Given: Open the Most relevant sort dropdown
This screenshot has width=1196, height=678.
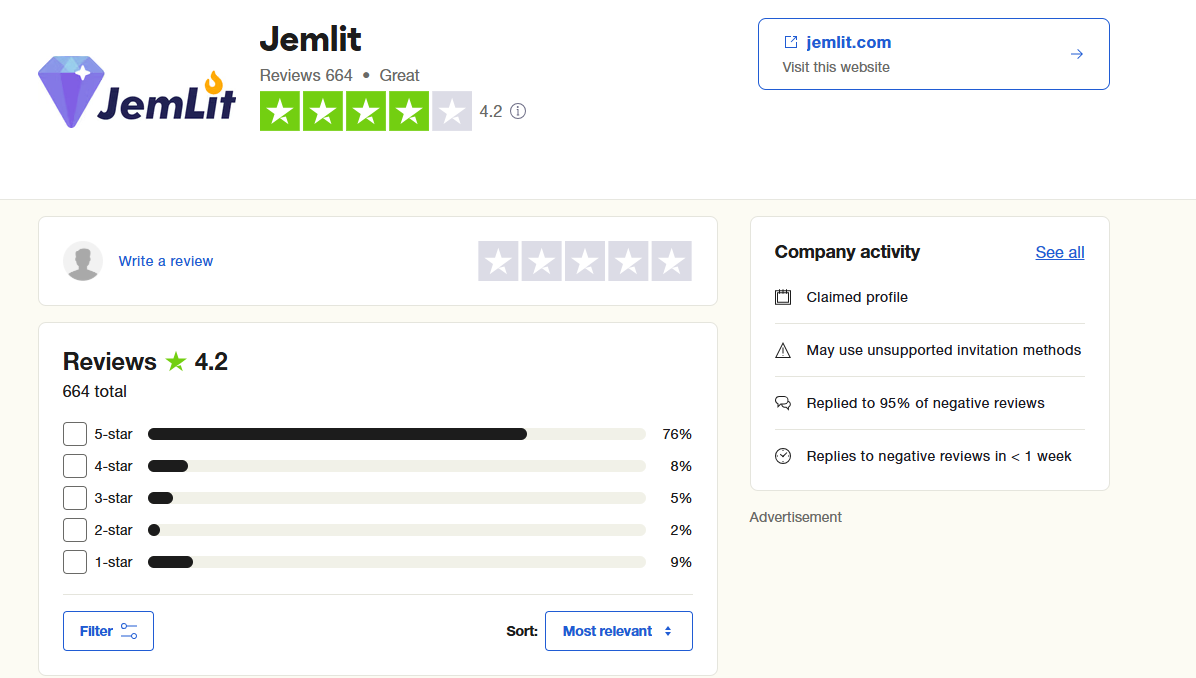Looking at the screenshot, I should 619,631.
